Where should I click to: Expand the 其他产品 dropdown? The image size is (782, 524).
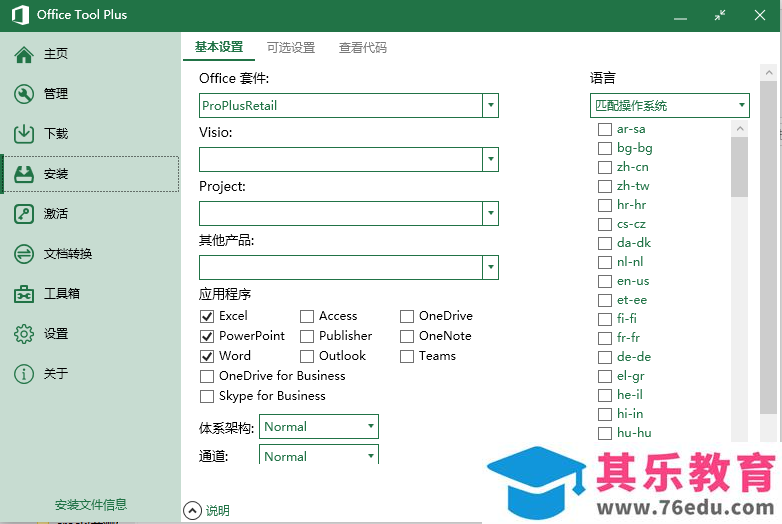tap(491, 267)
